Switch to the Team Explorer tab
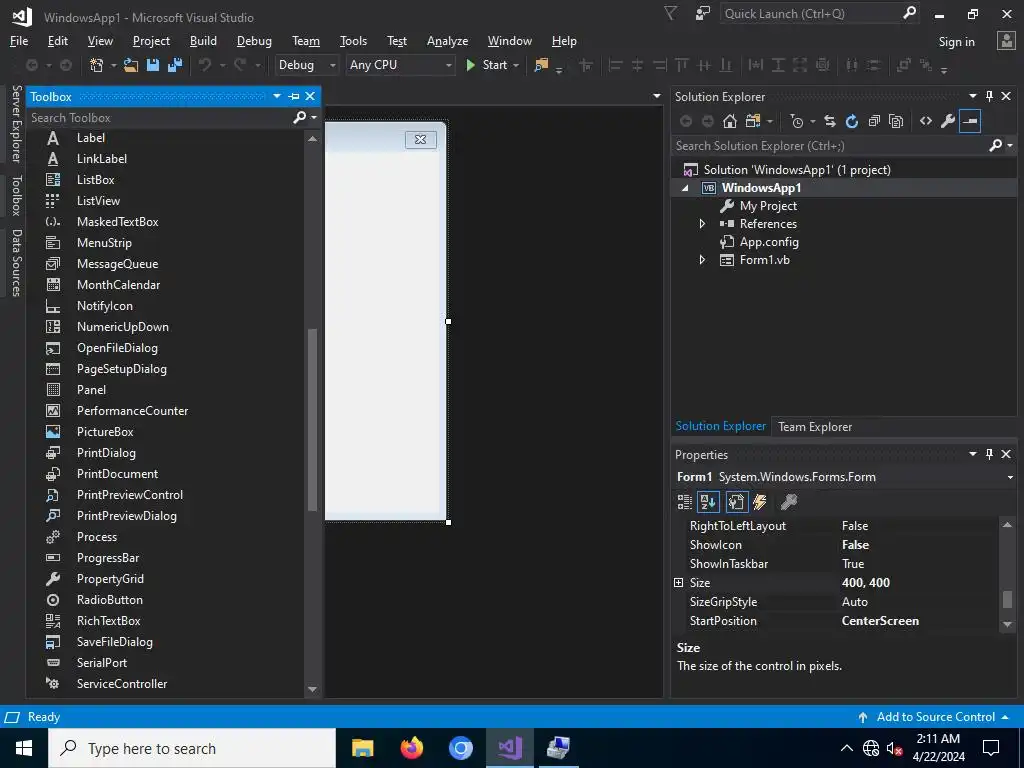 tap(814, 426)
